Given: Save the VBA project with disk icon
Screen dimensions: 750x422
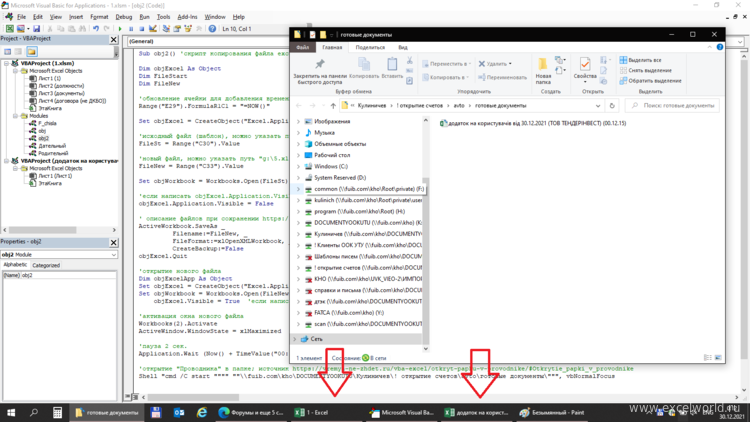Looking at the screenshot, I should point(36,29).
